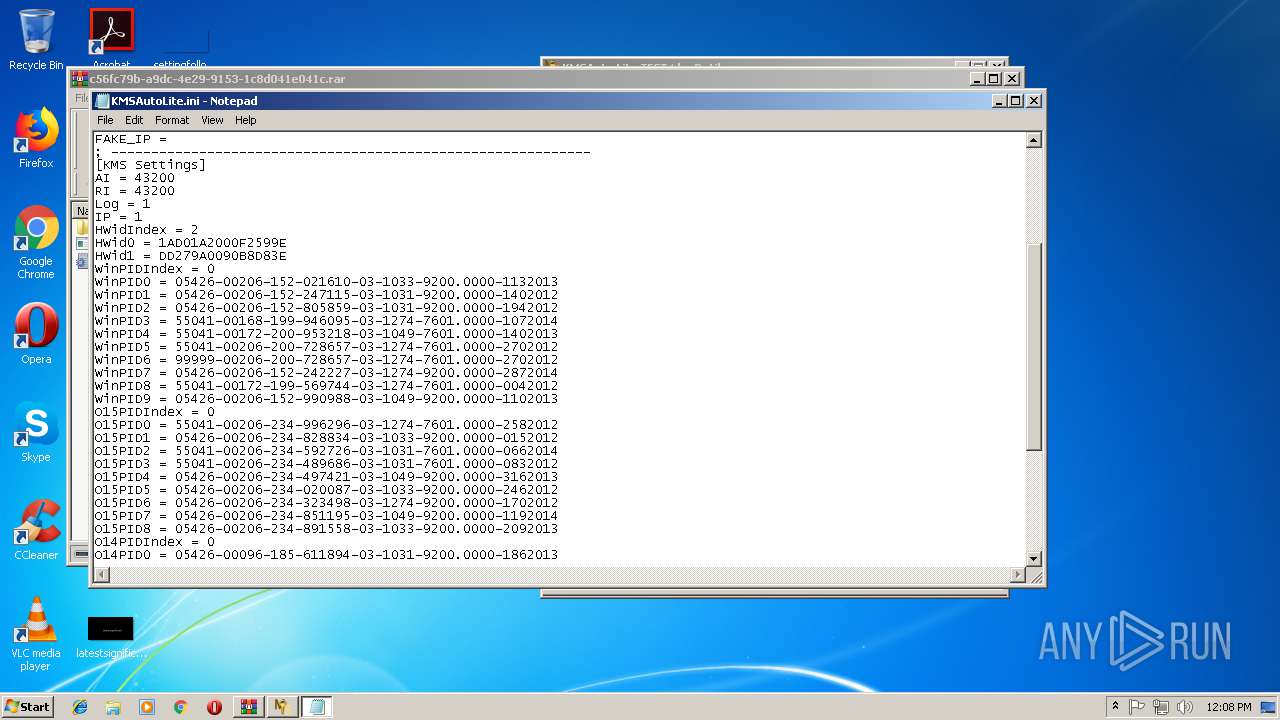This screenshot has height=720, width=1280.
Task: Click the 'HWidIndex = 2' line
Action: tap(147, 230)
